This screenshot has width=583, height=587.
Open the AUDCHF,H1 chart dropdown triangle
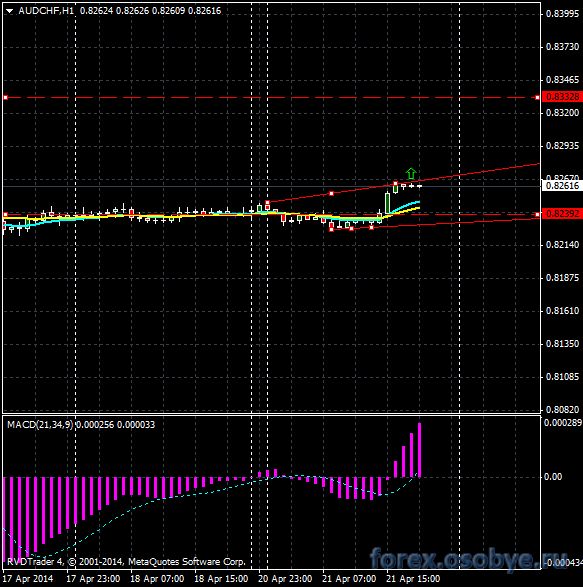click(9, 11)
